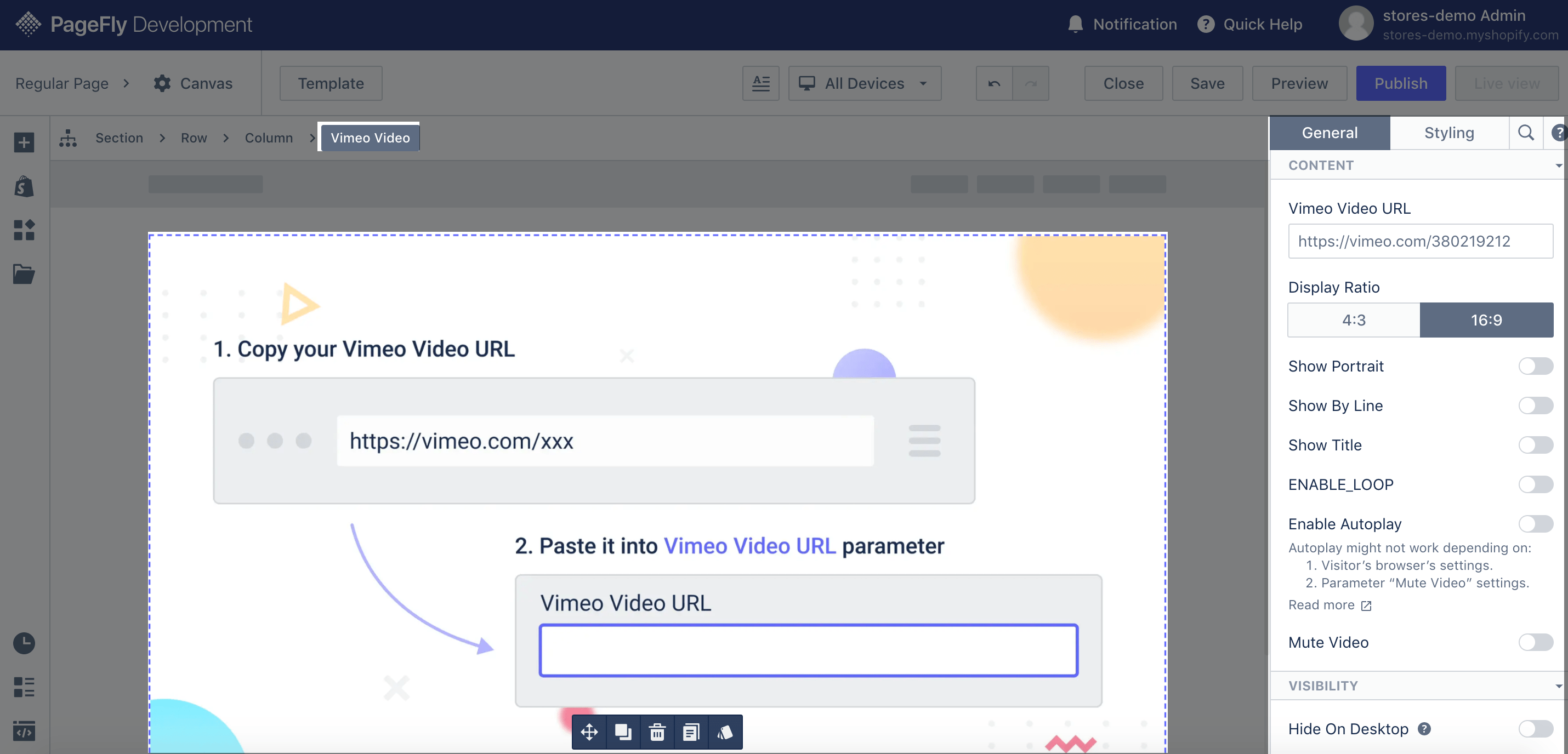Screen dimensions: 1568x754
Task: Open the help icon beside parameter search
Action: (x=1558, y=133)
